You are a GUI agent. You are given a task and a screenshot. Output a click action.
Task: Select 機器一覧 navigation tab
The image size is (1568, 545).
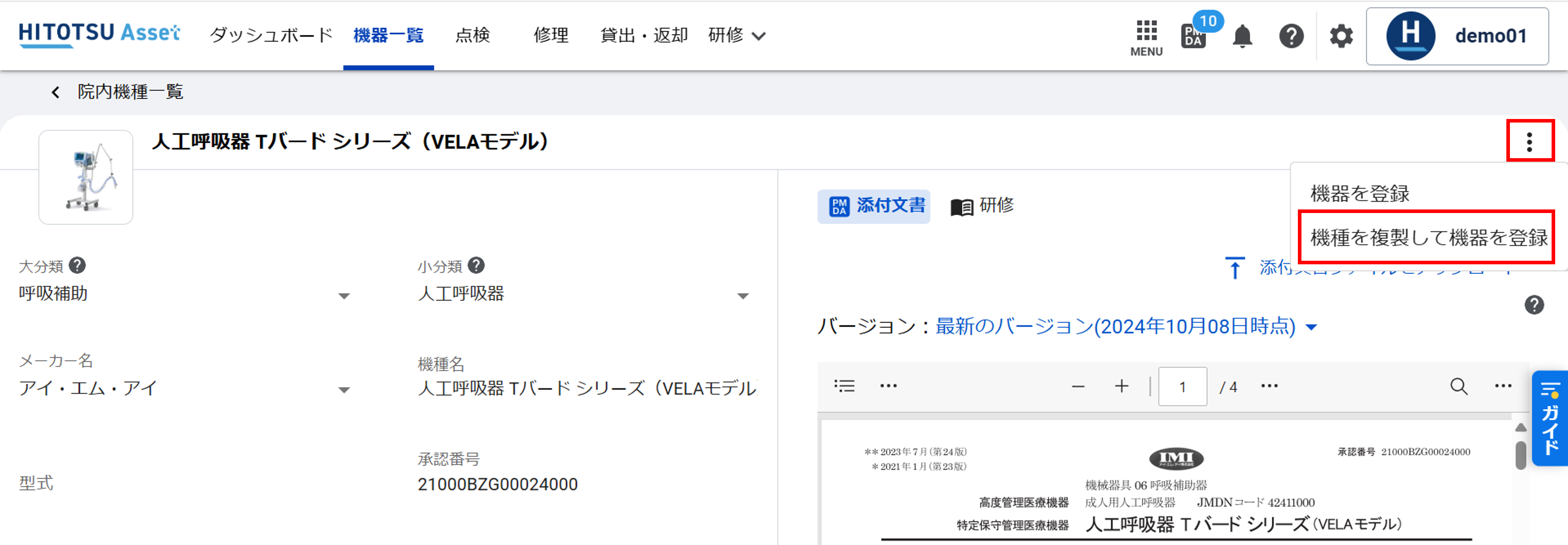point(388,35)
